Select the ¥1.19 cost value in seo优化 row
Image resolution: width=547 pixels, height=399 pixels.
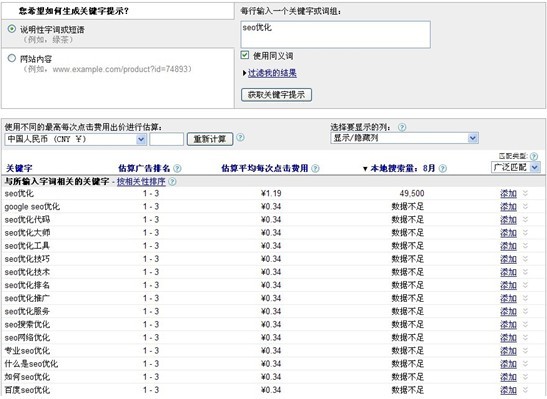point(271,193)
